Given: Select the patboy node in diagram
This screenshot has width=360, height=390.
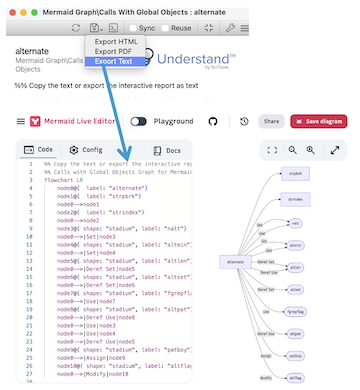Looking at the screenshot, I should point(295,356).
